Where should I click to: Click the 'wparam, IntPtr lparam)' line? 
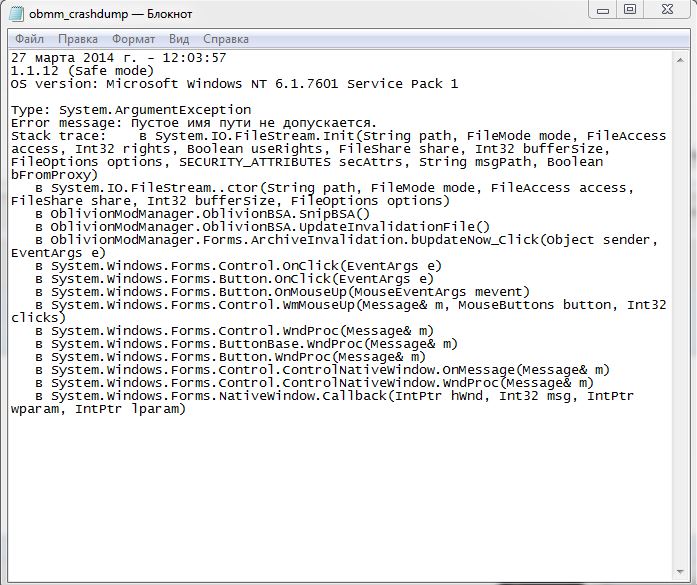point(98,408)
